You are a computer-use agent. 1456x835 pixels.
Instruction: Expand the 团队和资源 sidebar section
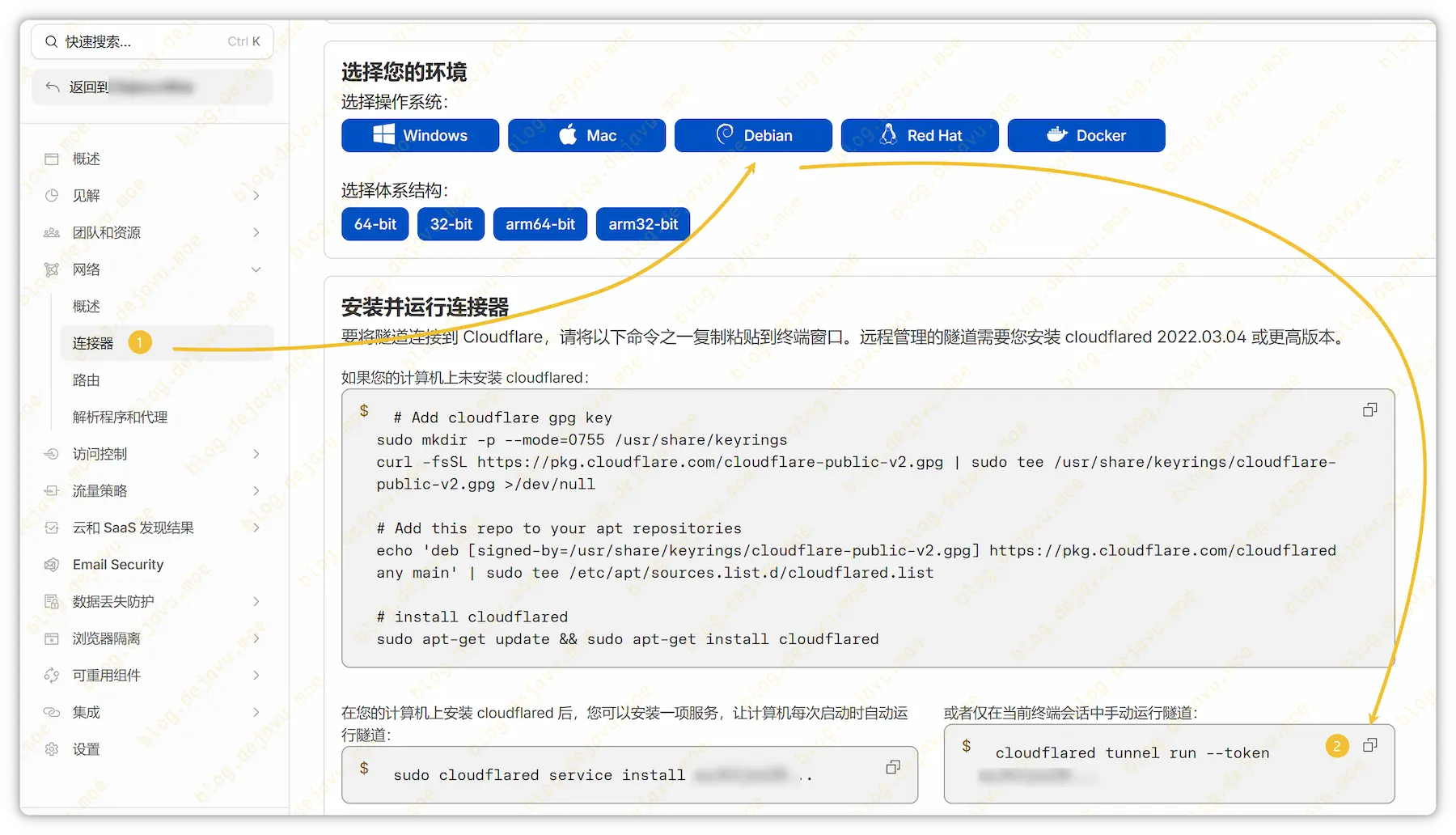coord(256,232)
